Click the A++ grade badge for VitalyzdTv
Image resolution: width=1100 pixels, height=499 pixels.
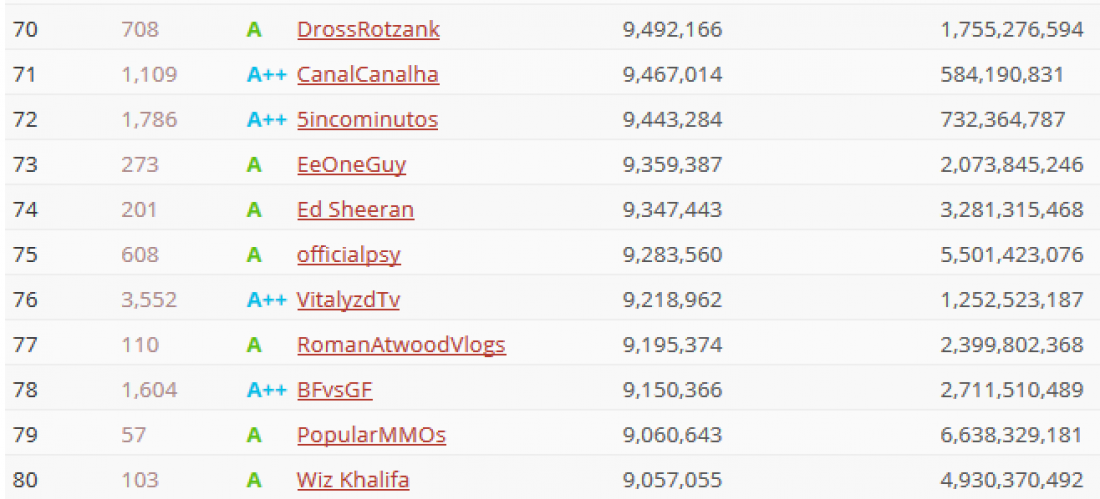coord(267,300)
